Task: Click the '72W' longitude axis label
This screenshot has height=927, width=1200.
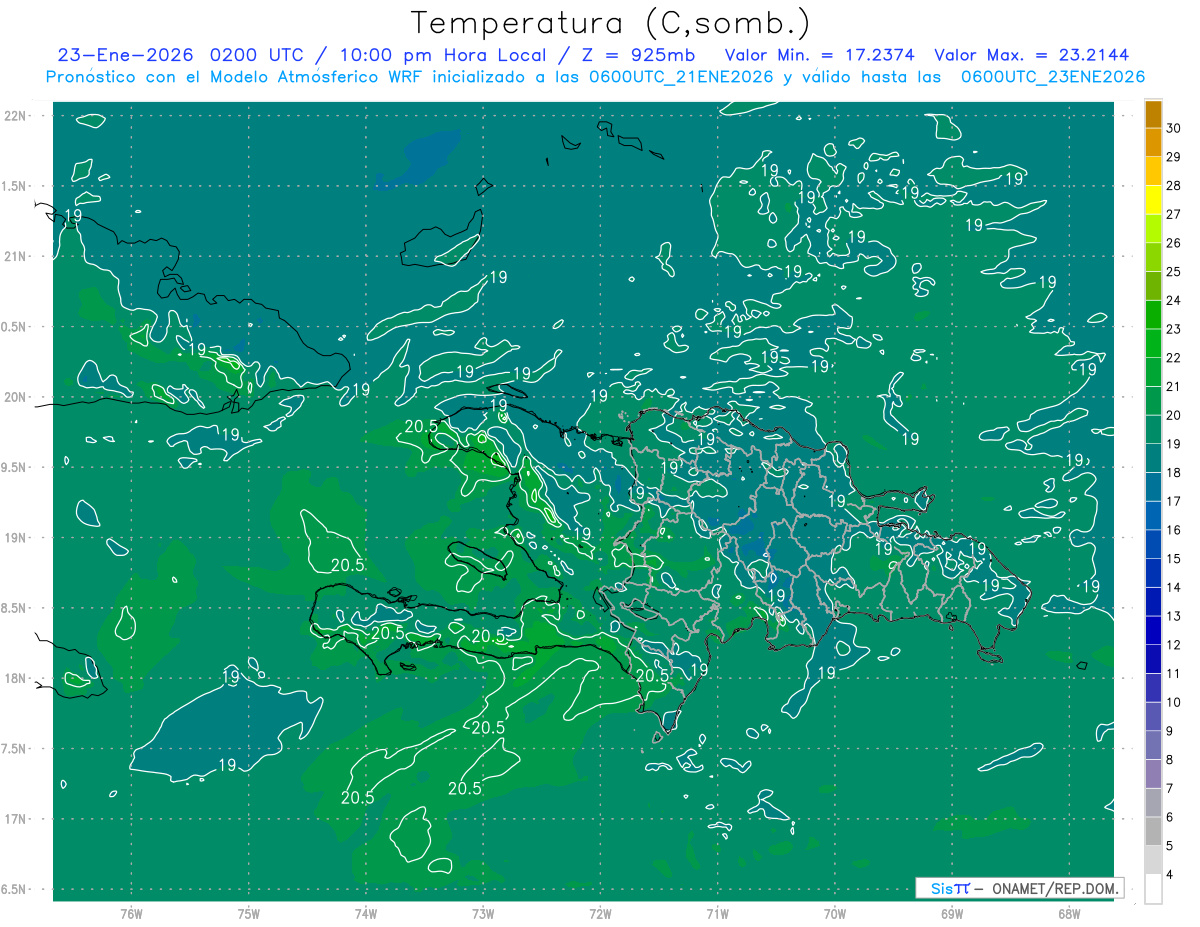Action: click(600, 914)
